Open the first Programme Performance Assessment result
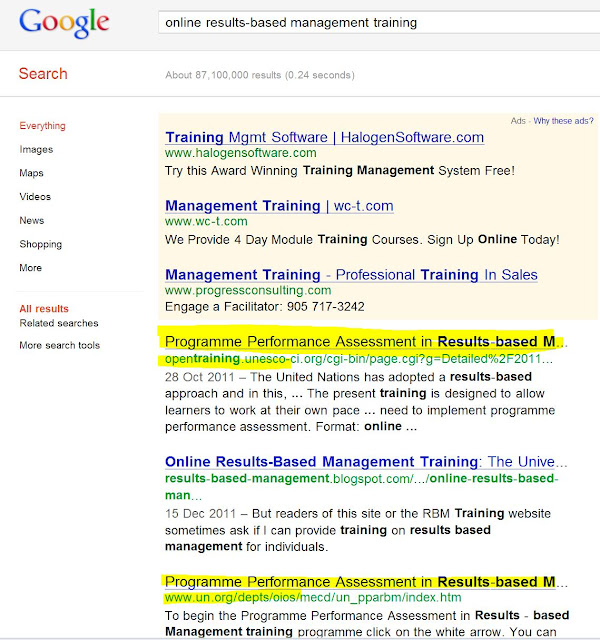The width and height of the screenshot is (600, 640). [366, 341]
